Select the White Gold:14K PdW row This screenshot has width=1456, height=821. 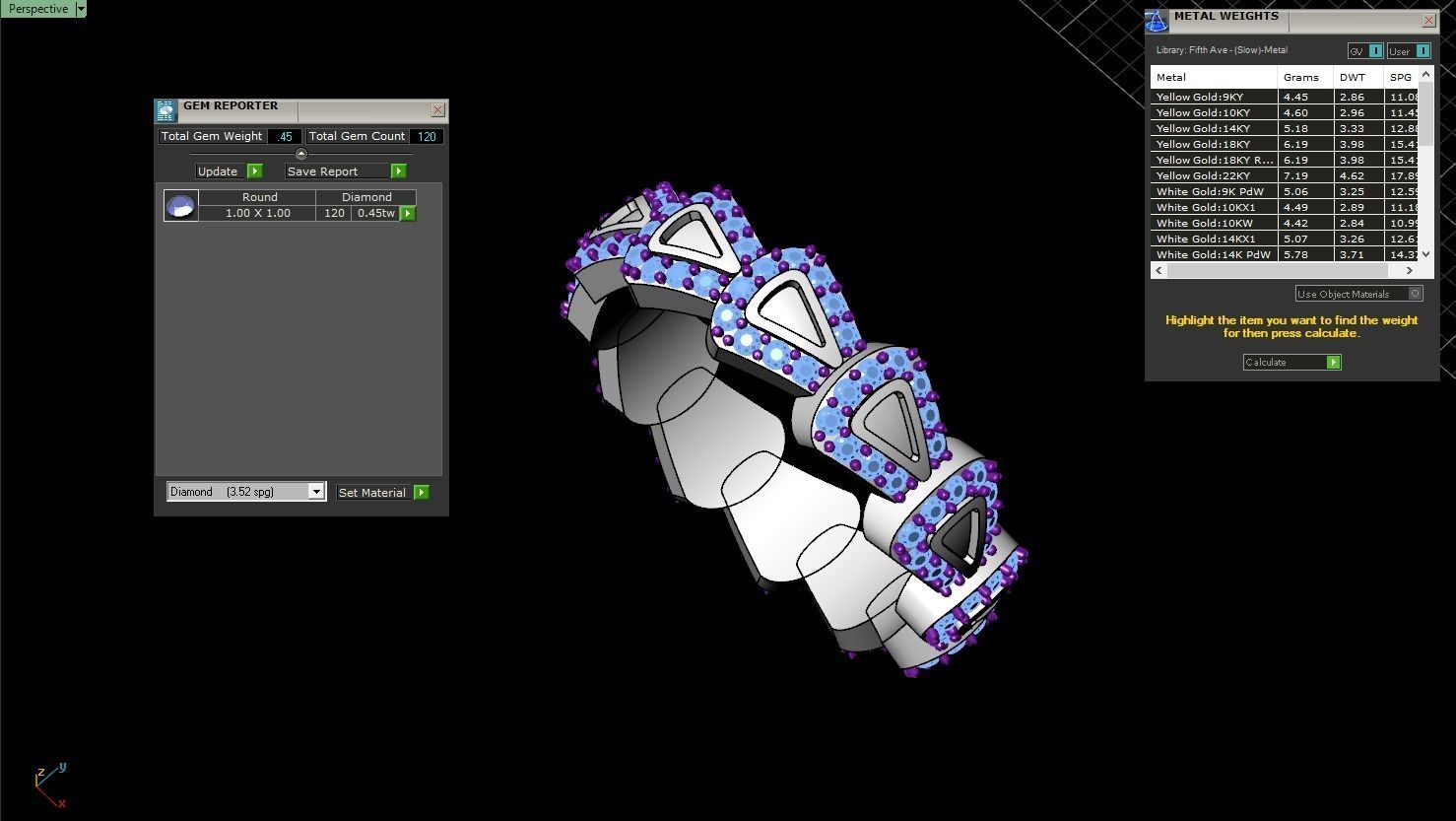[x=1285, y=254]
